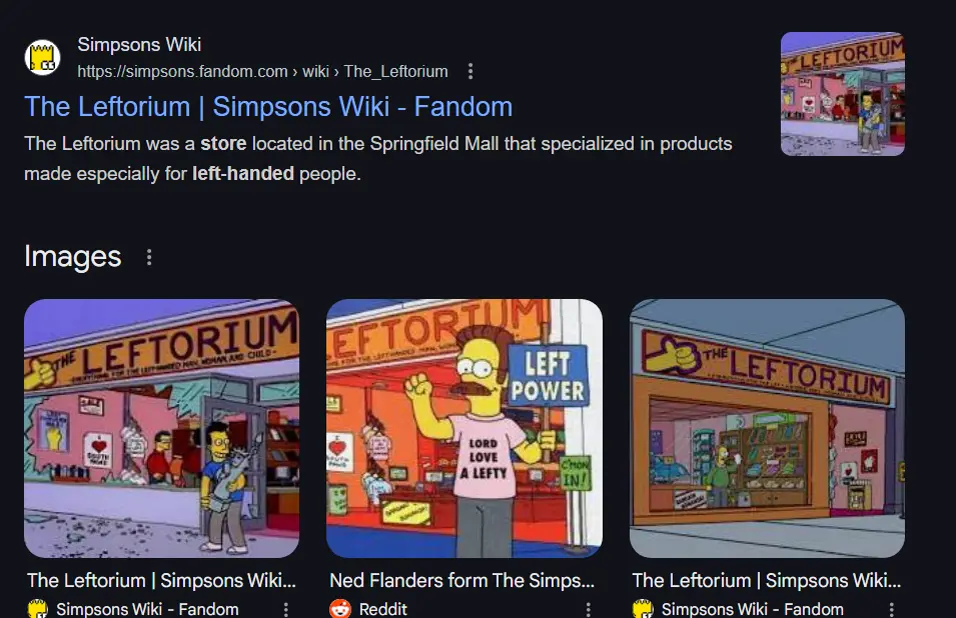Click the Reddit logo under the Ned Flanders image

point(340,608)
